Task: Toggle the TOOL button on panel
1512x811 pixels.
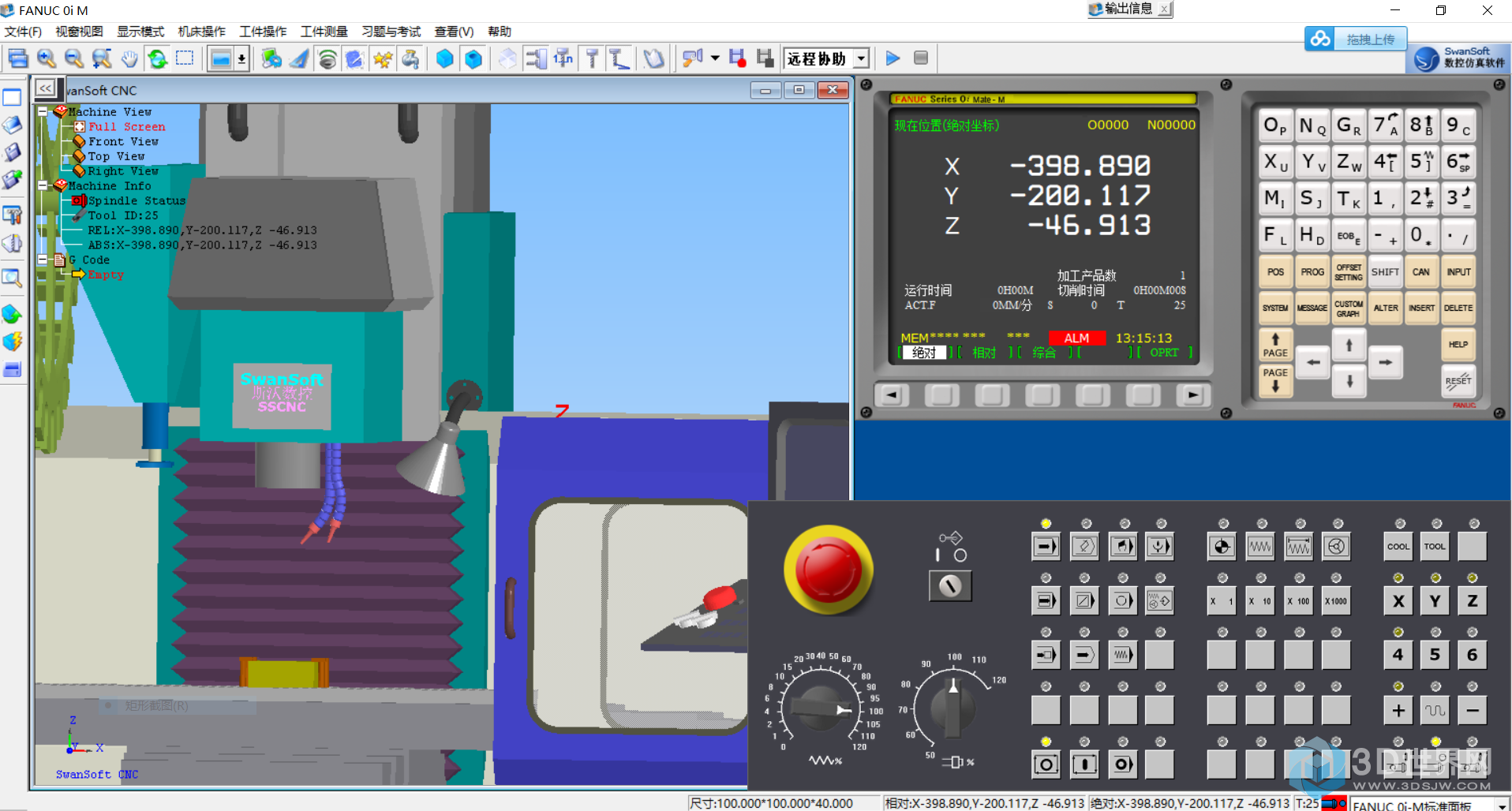Action: pos(1435,546)
